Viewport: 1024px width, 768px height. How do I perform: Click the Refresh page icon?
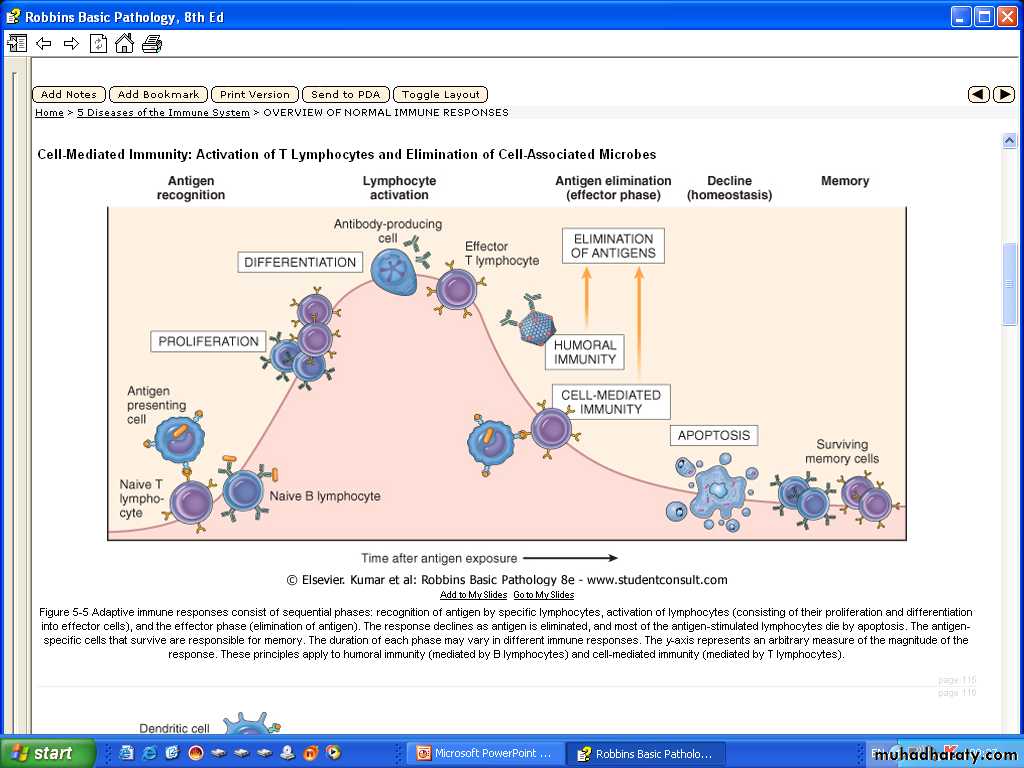98,43
